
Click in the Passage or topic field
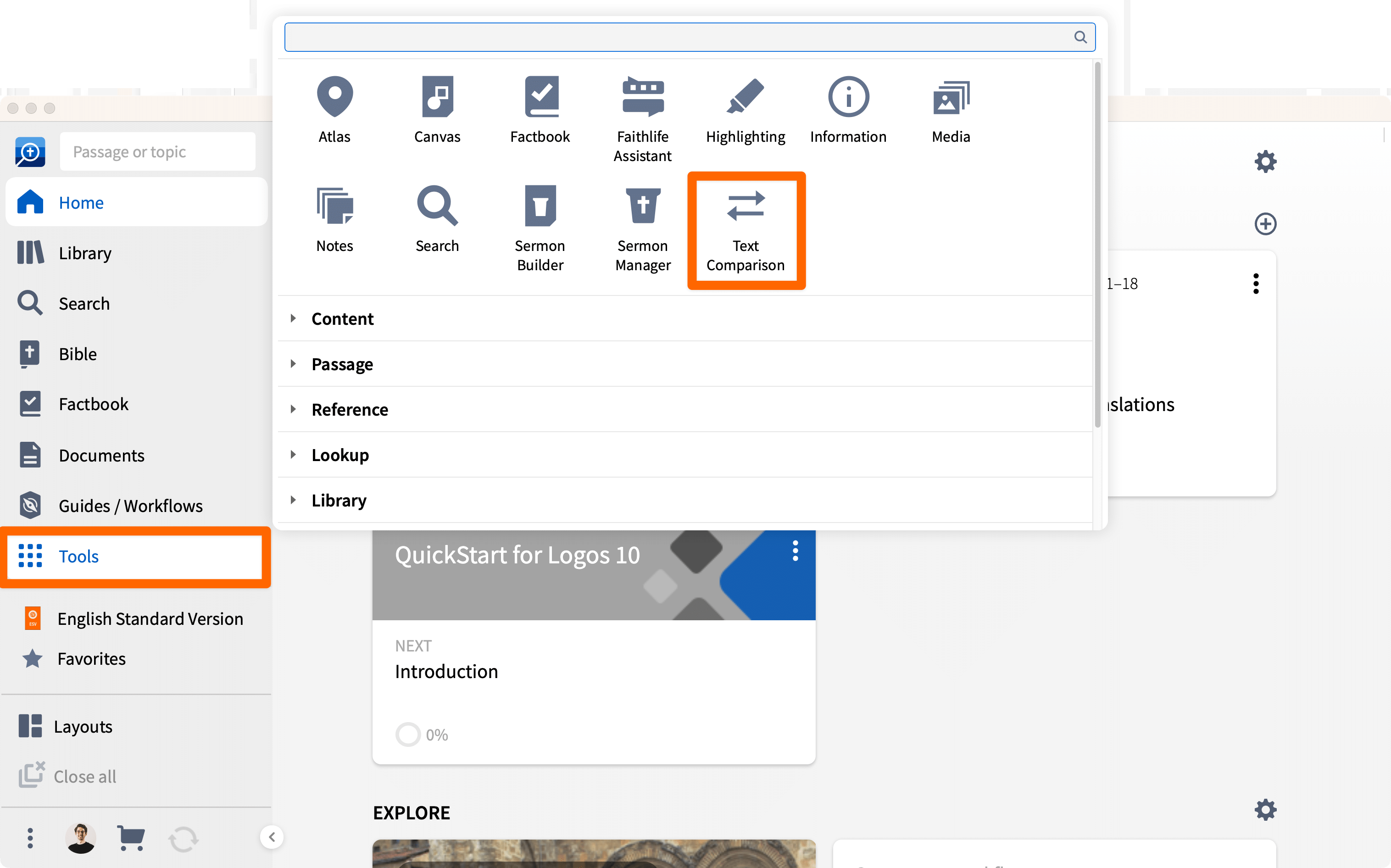pyautogui.click(x=158, y=151)
